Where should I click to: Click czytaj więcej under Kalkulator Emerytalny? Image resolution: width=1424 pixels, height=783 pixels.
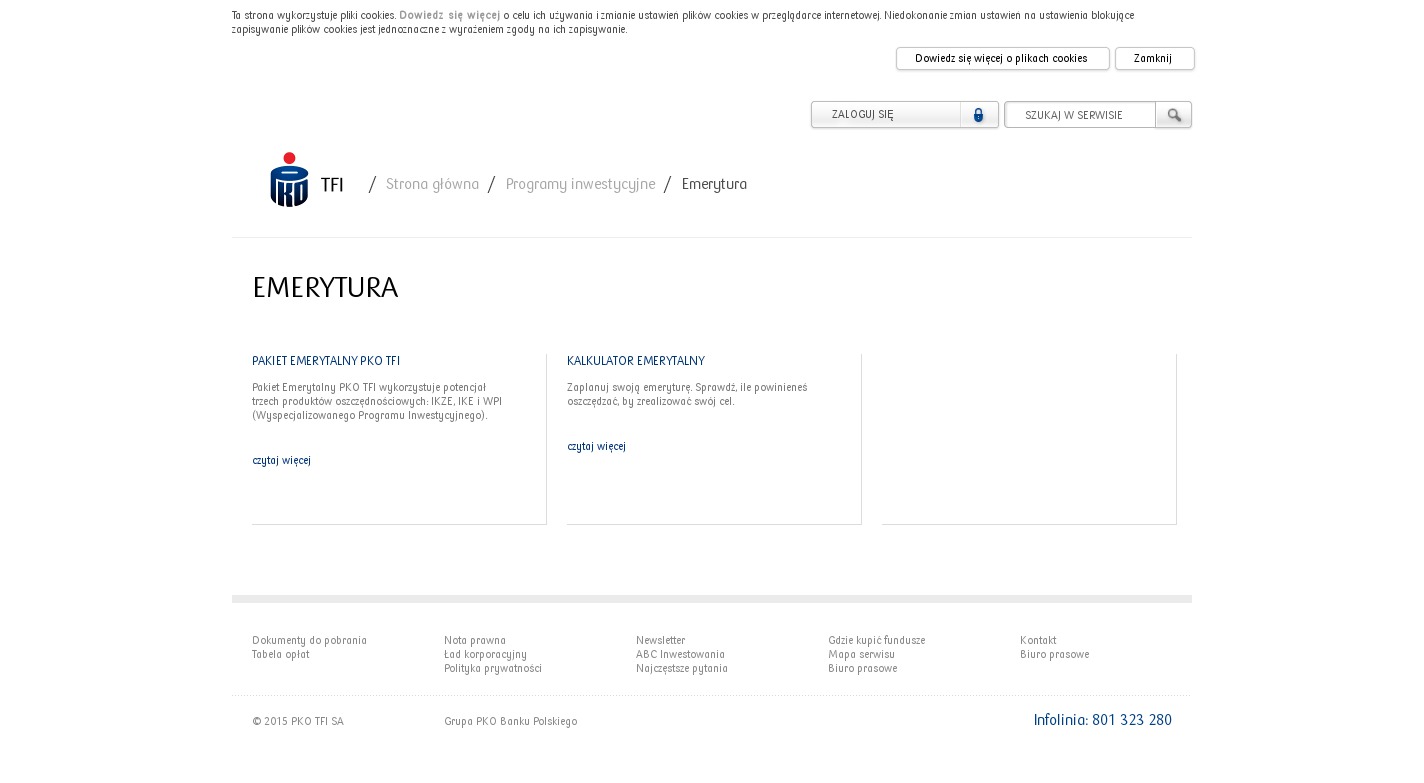click(x=596, y=447)
